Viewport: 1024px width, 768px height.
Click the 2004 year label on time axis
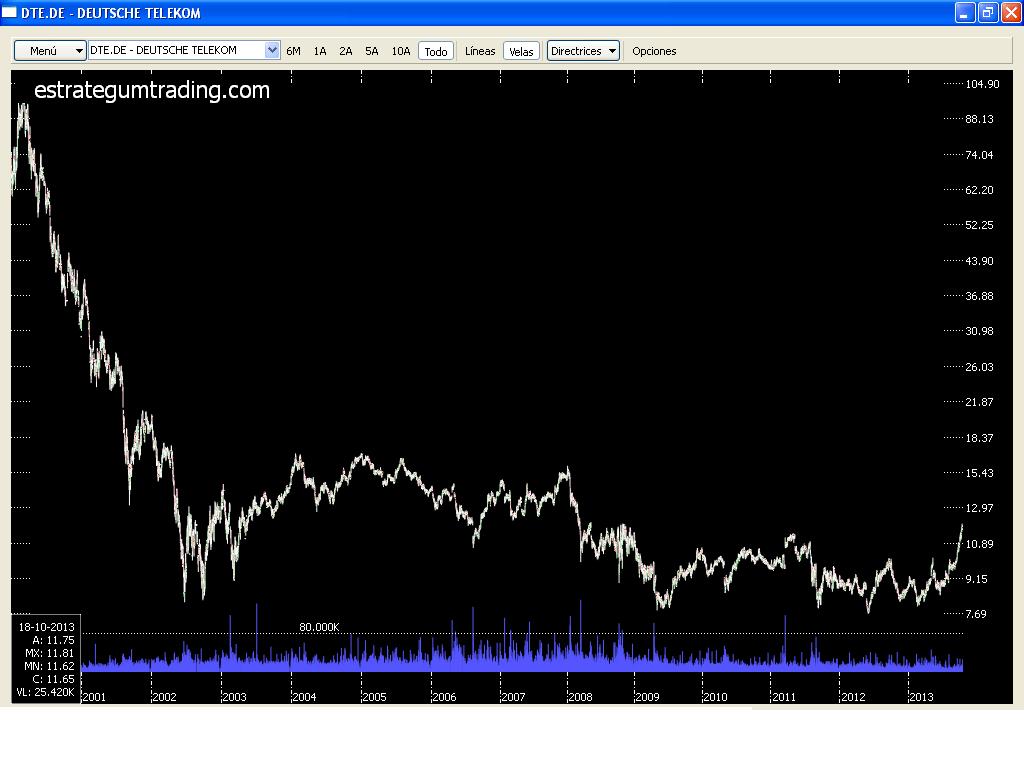[x=304, y=697]
